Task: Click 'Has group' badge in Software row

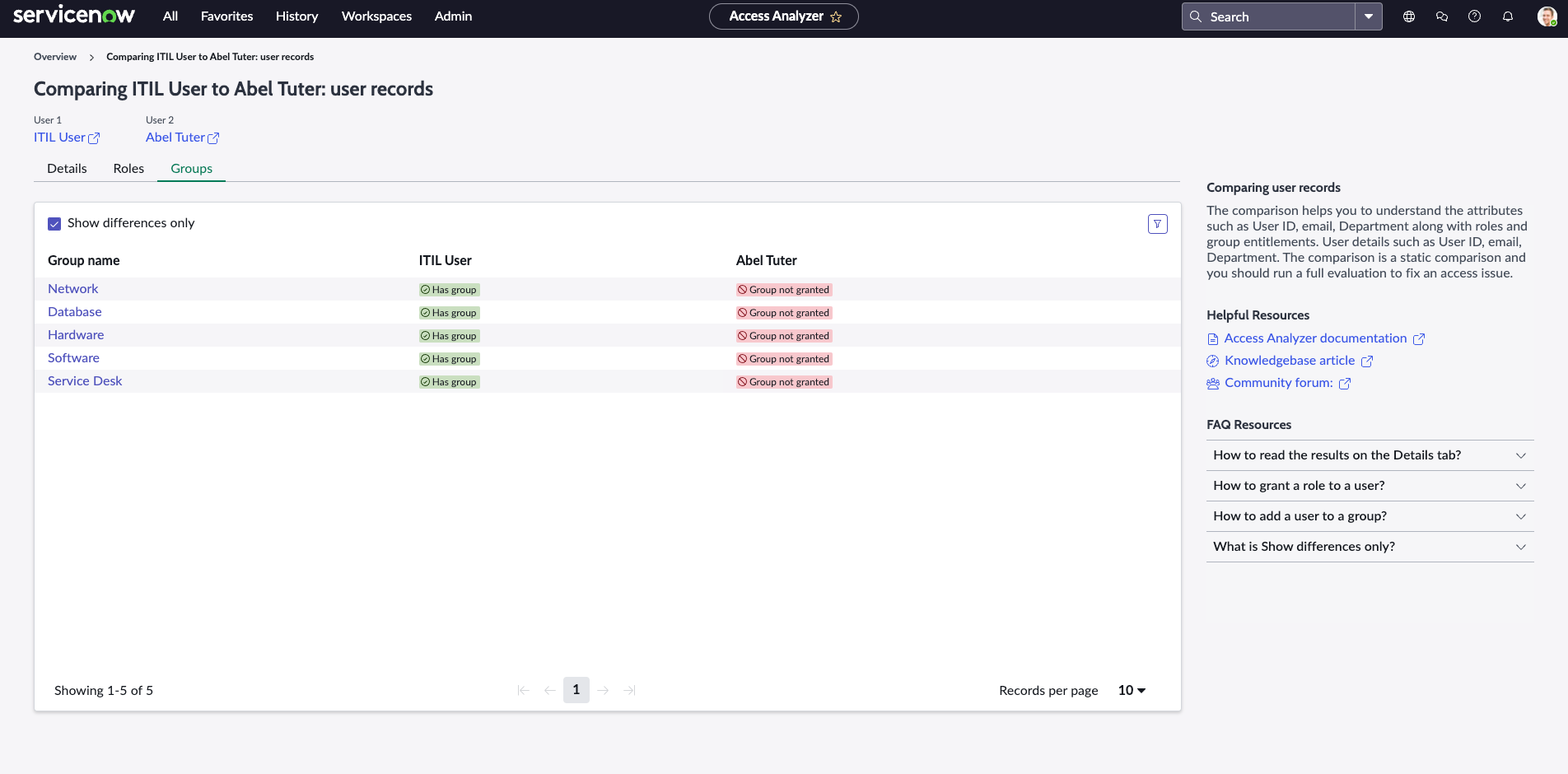Action: 449,359
